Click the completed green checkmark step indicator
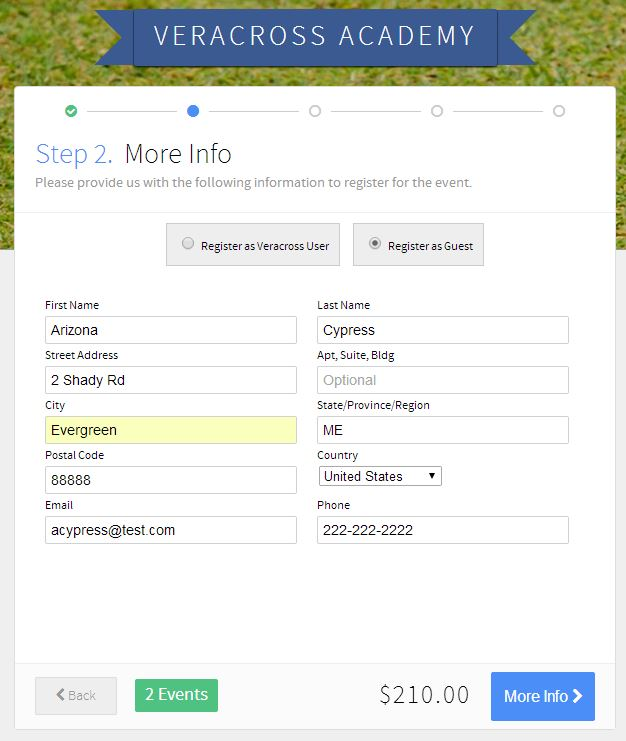 [x=71, y=111]
